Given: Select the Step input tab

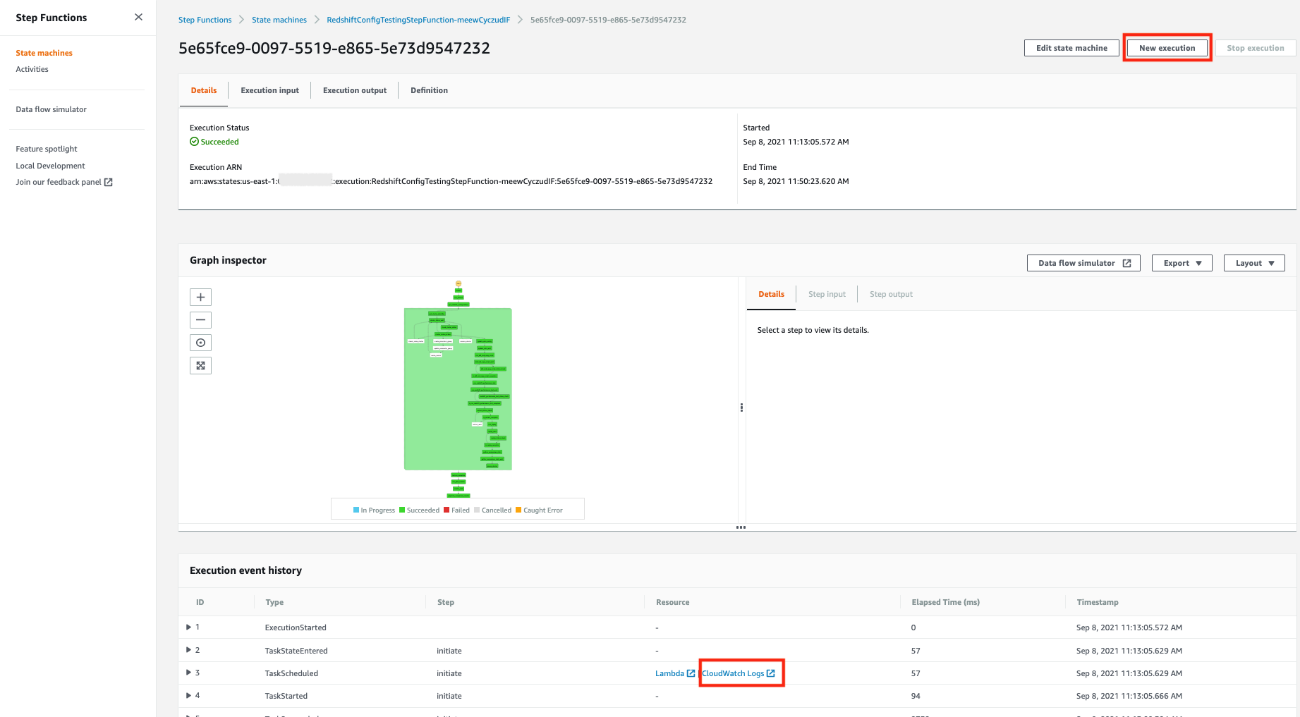Looking at the screenshot, I should pyautogui.click(x=827, y=294).
